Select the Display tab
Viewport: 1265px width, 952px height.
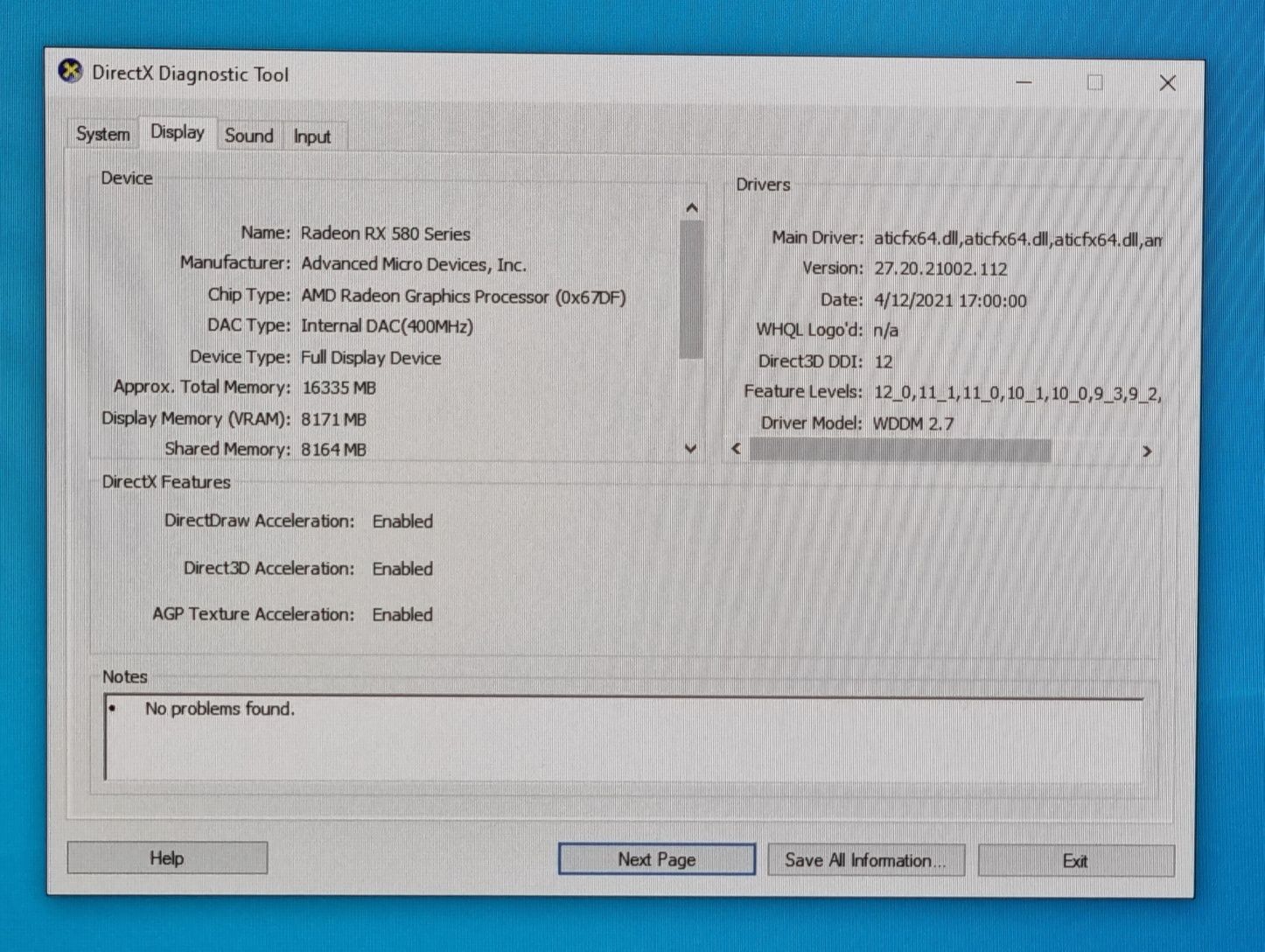pos(178,132)
